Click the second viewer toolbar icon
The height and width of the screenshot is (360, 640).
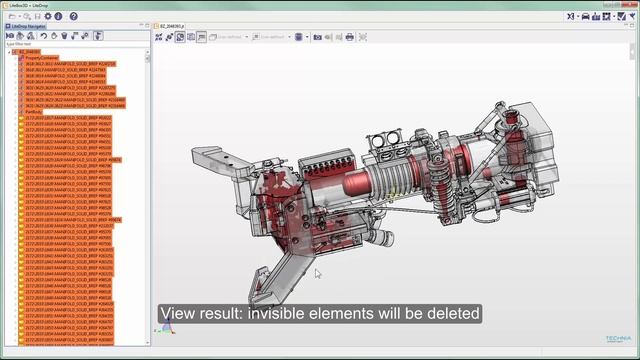169,37
